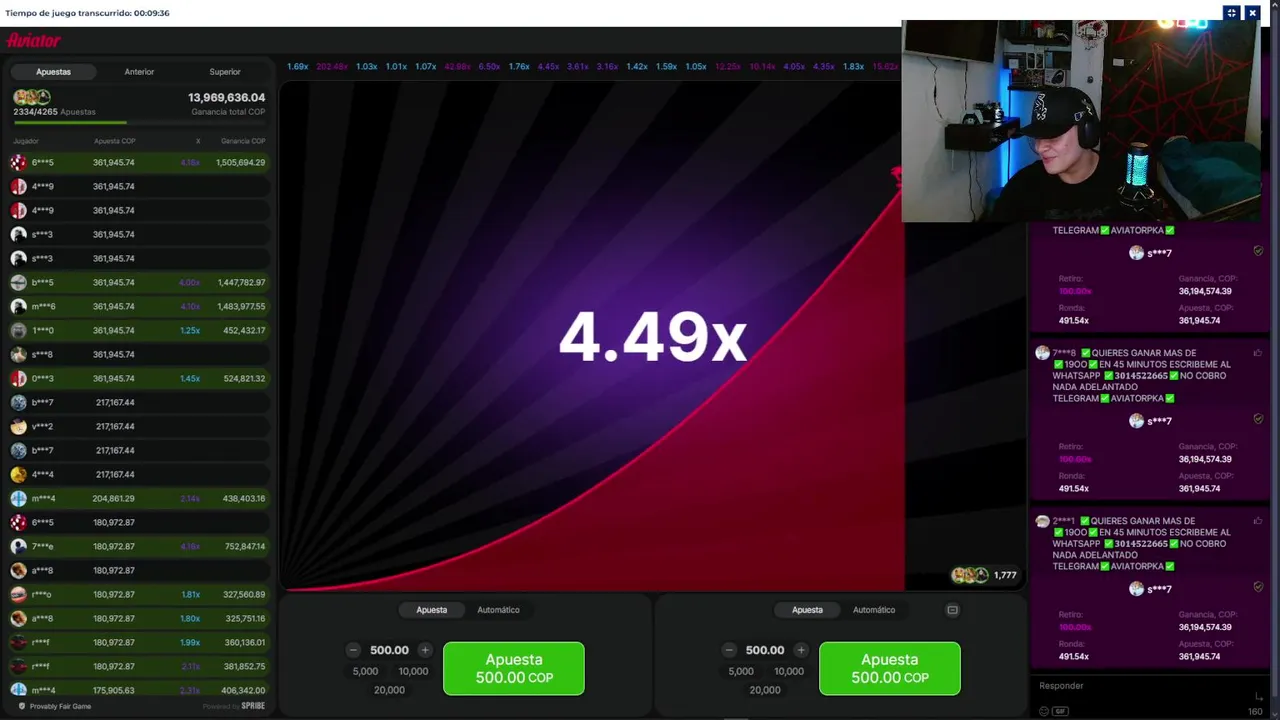Open the GIF picker in chat
This screenshot has width=1280, height=720.
[1061, 711]
